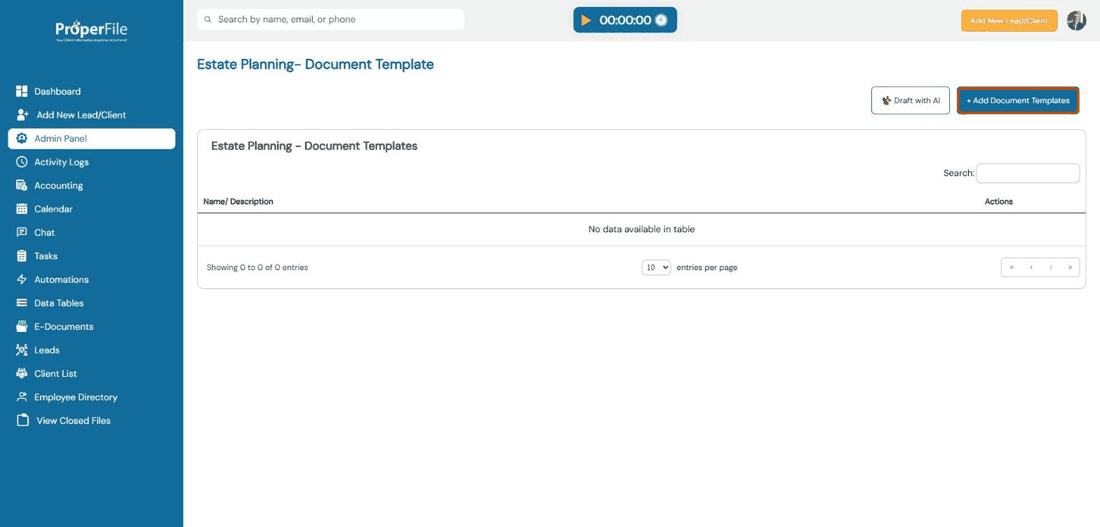Viewport: 1100px width, 527px height.
Task: Click the Admin Panel gear icon
Action: tap(22, 138)
